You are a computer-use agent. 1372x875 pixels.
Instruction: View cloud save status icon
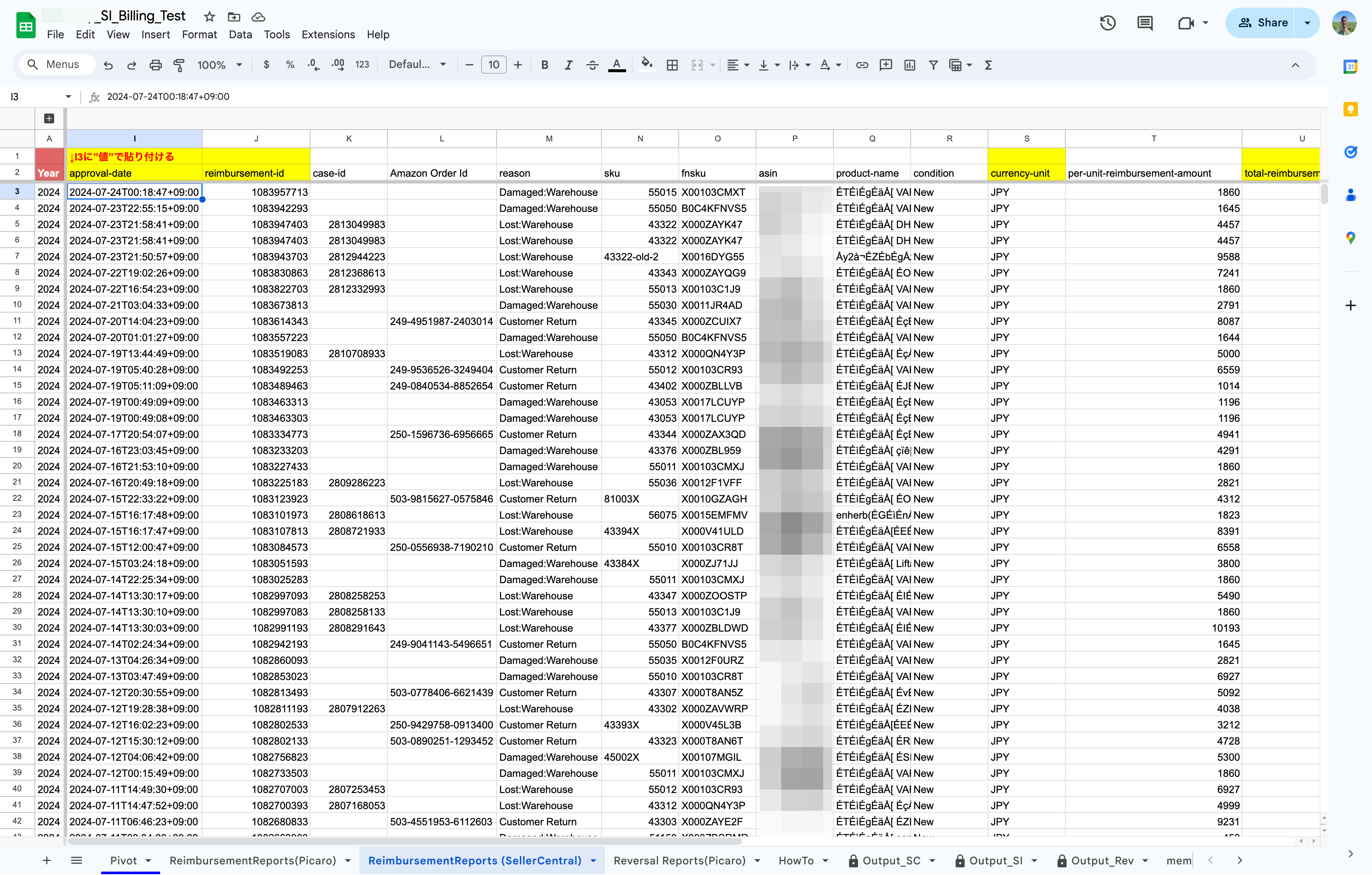point(258,17)
